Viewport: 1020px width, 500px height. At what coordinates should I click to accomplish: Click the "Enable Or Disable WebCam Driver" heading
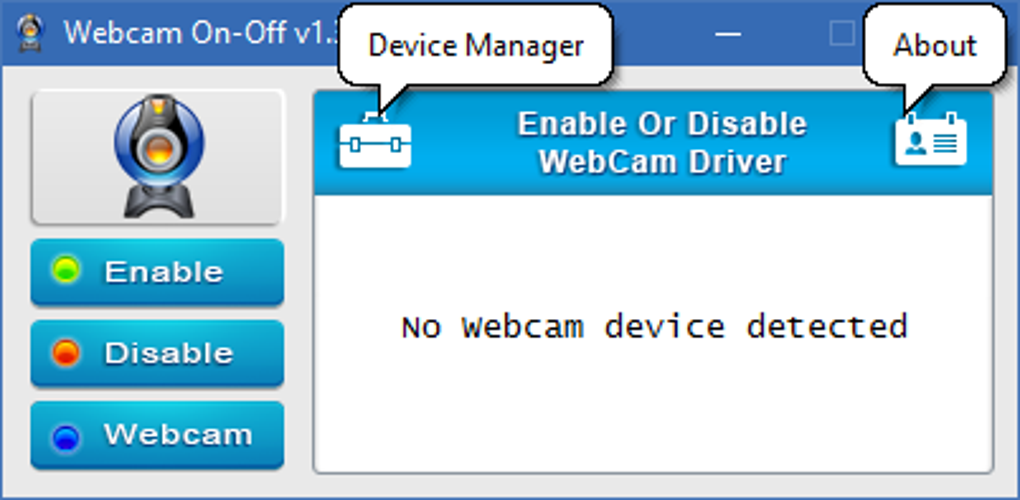click(662, 142)
